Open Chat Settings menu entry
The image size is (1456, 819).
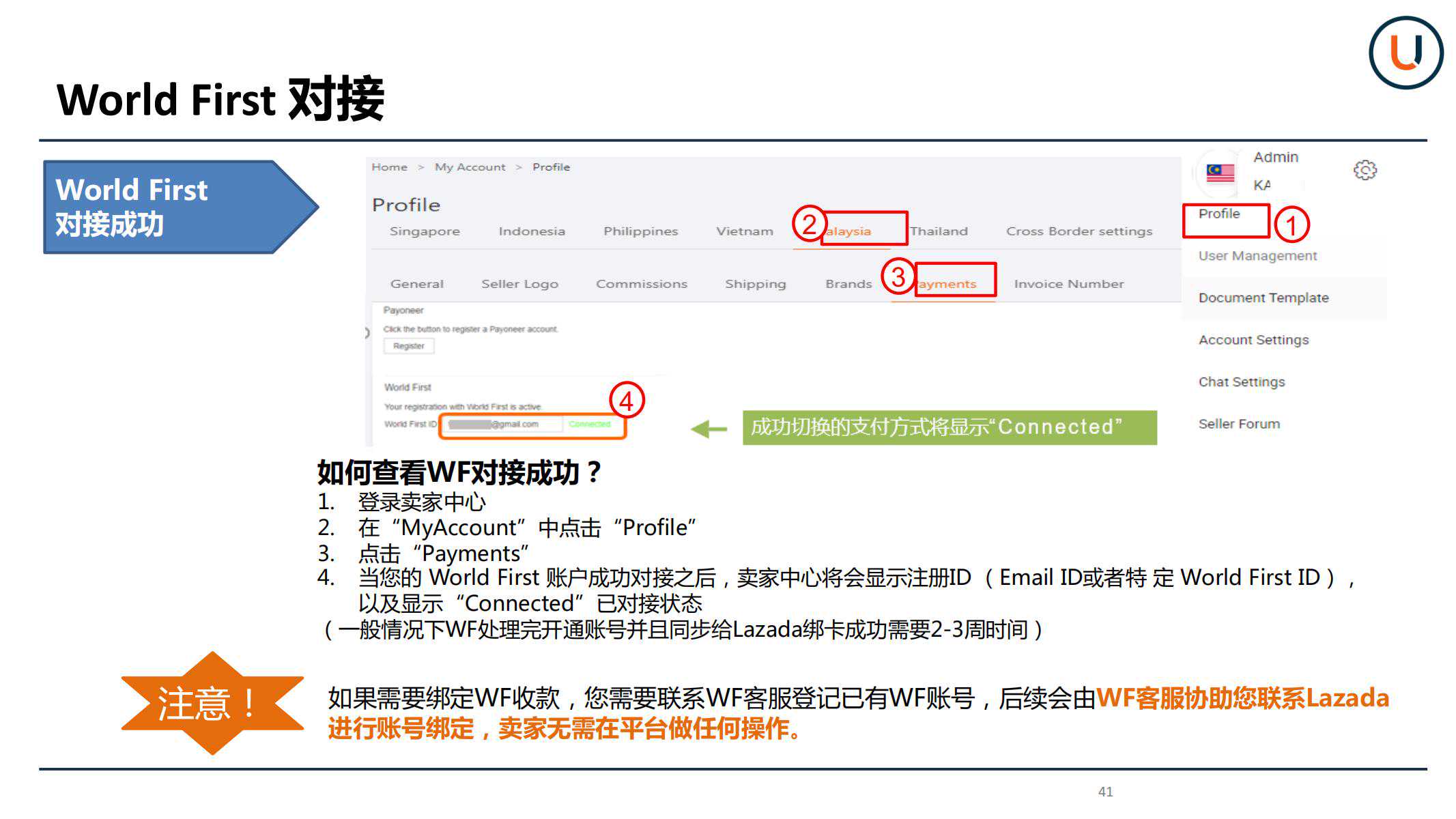click(x=1242, y=382)
